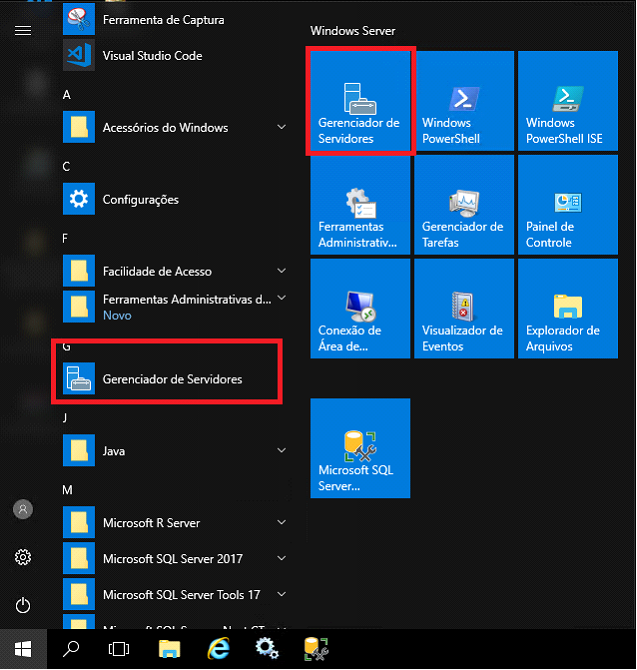Launch Visual Studio Code from the app list
637x670 pixels.
click(x=175, y=56)
